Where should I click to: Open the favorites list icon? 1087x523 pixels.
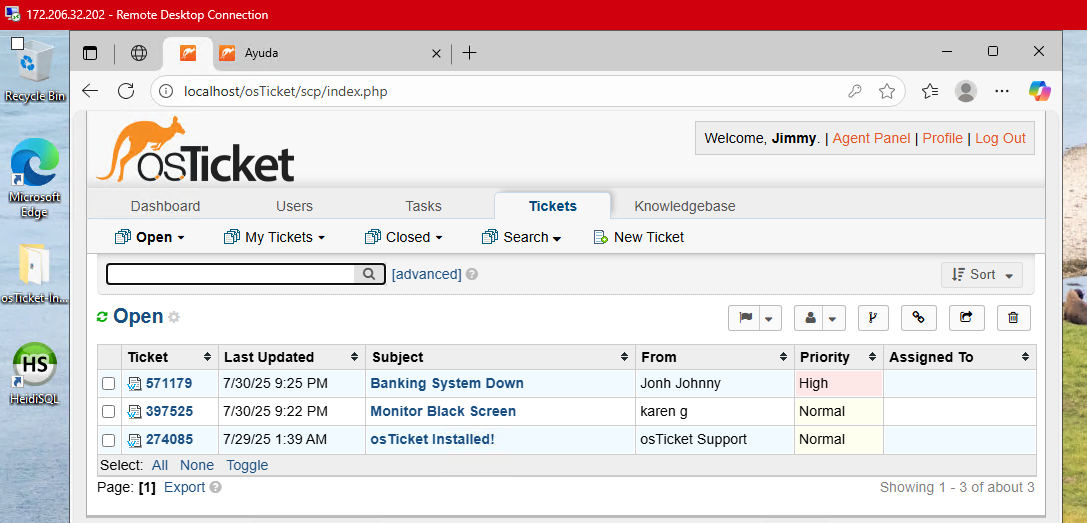click(930, 91)
